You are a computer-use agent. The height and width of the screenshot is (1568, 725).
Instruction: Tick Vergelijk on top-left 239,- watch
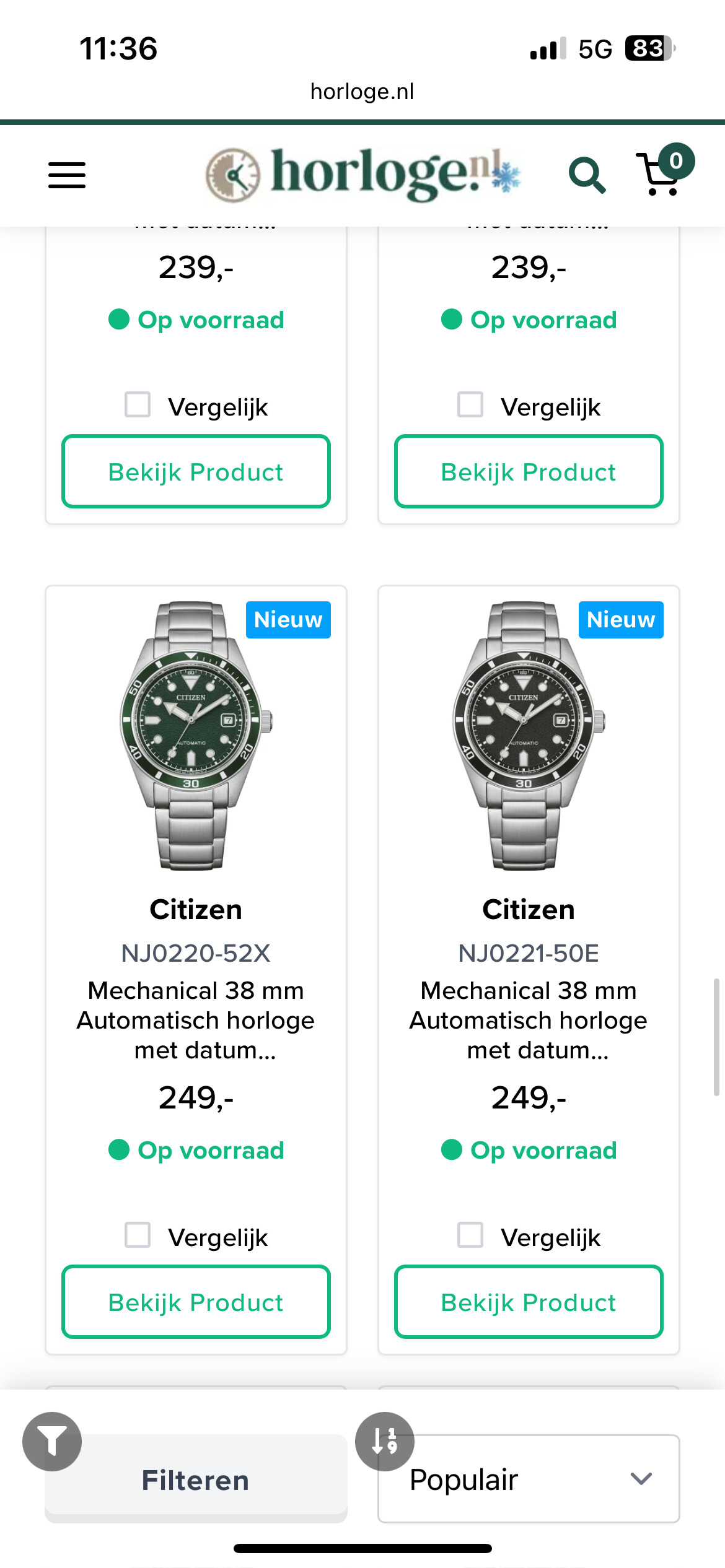coord(138,404)
